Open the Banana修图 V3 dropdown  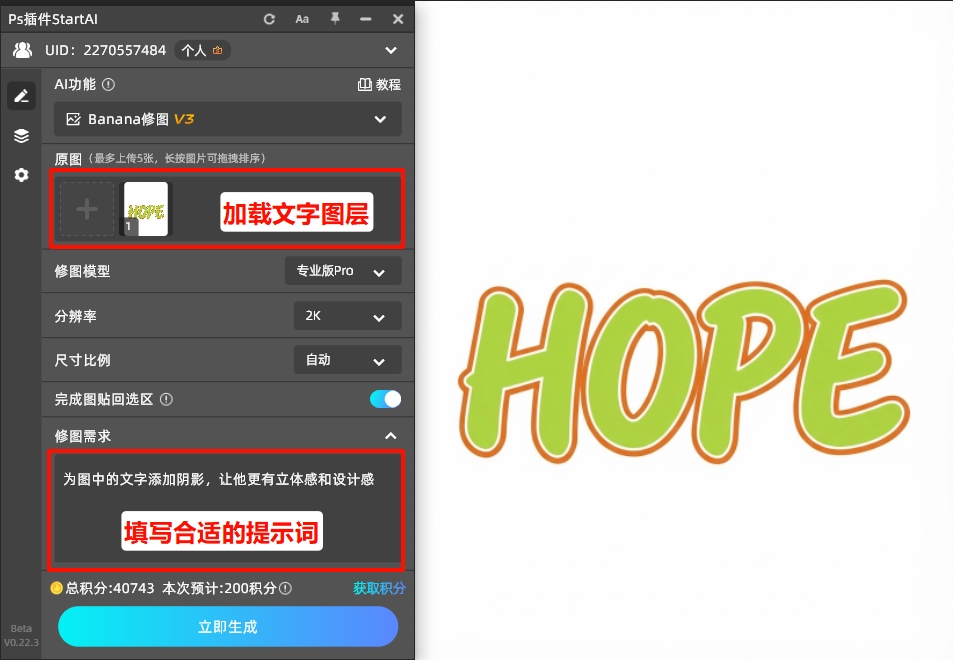[x=227, y=119]
